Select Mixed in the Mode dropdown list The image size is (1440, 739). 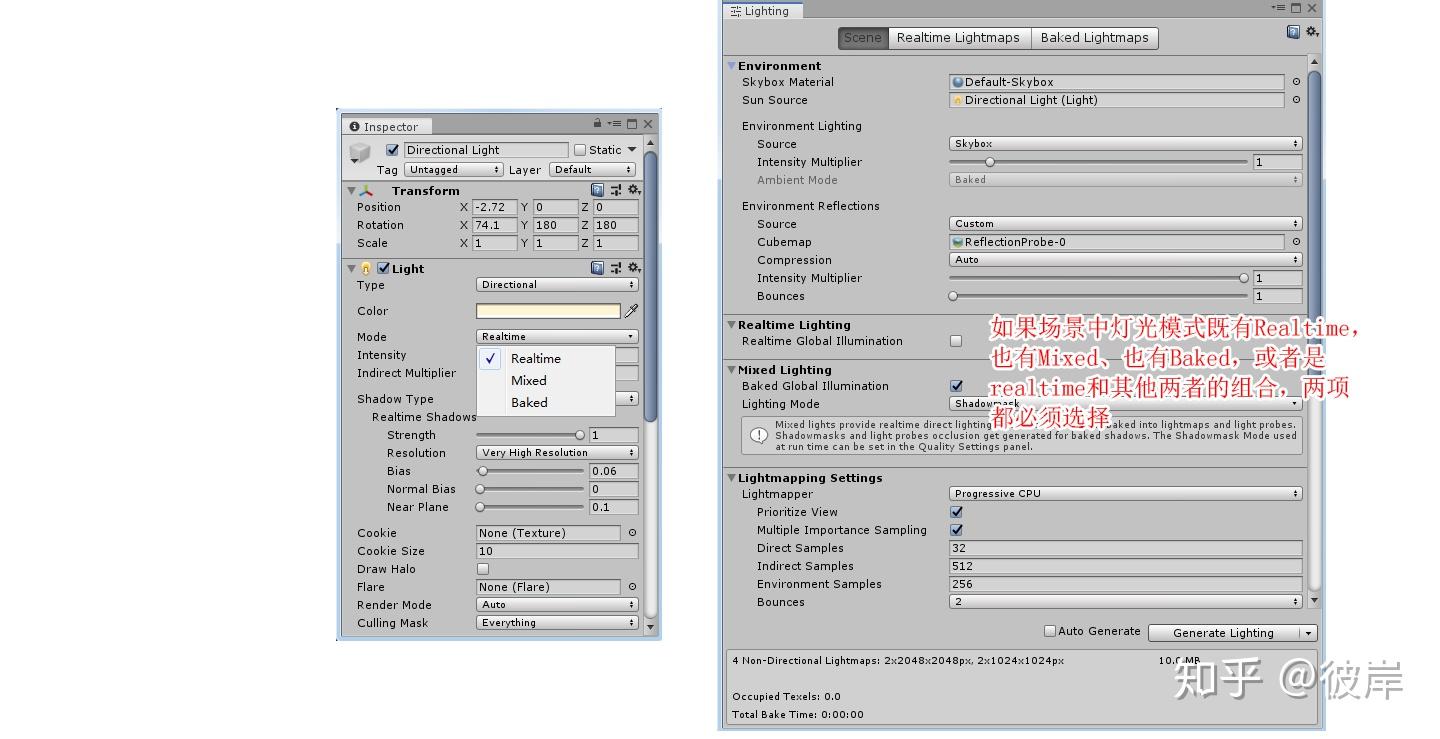[546, 380]
